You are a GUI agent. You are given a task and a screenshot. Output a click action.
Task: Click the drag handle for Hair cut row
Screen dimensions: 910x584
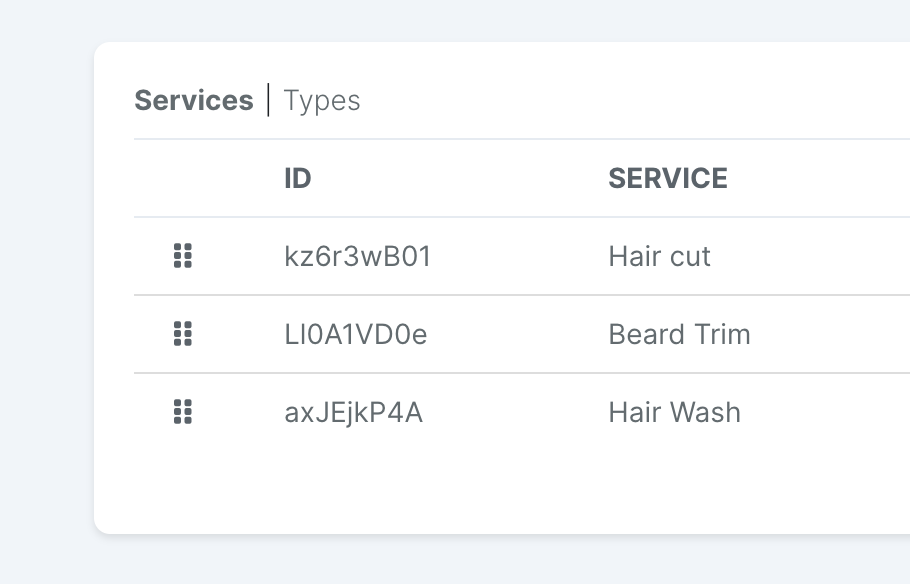click(183, 256)
